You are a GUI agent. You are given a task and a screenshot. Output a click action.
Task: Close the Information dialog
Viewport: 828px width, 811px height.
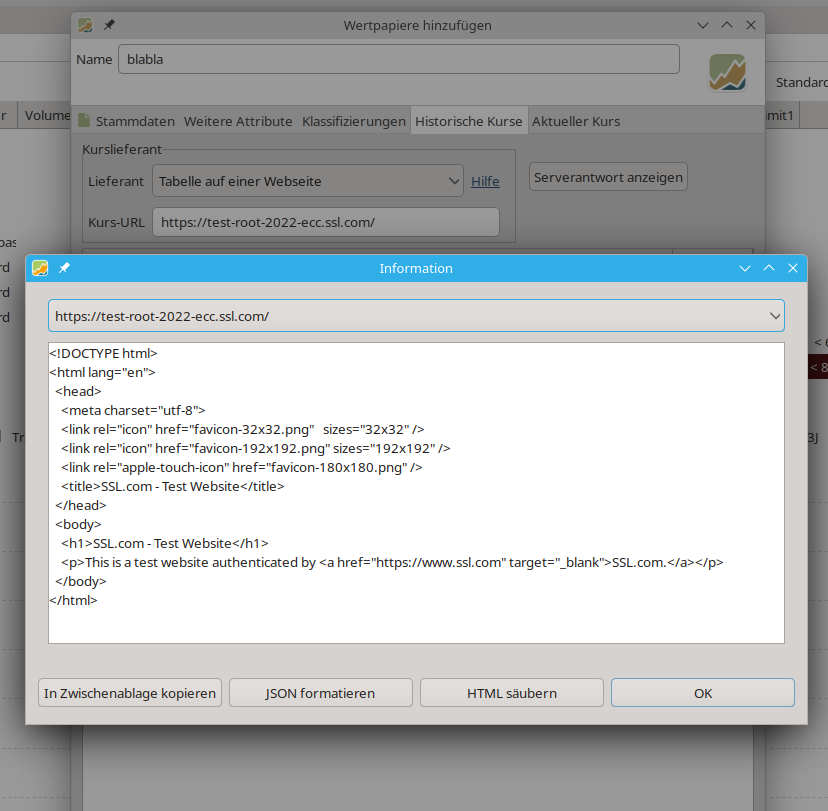[793, 268]
